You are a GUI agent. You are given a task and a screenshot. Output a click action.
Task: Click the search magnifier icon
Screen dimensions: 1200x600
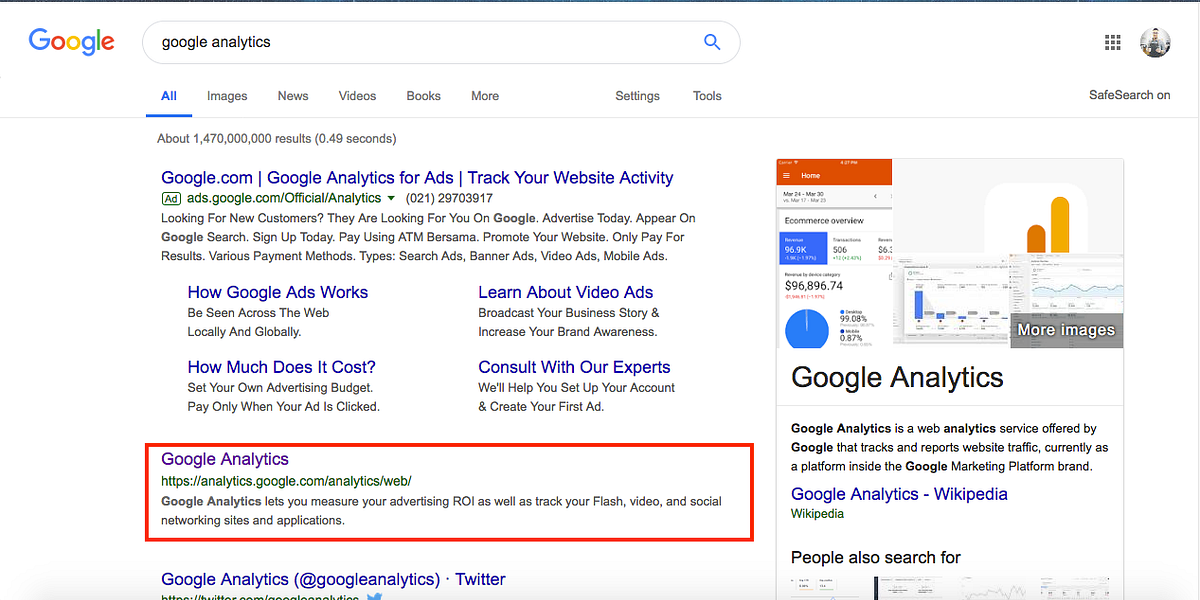(x=712, y=42)
